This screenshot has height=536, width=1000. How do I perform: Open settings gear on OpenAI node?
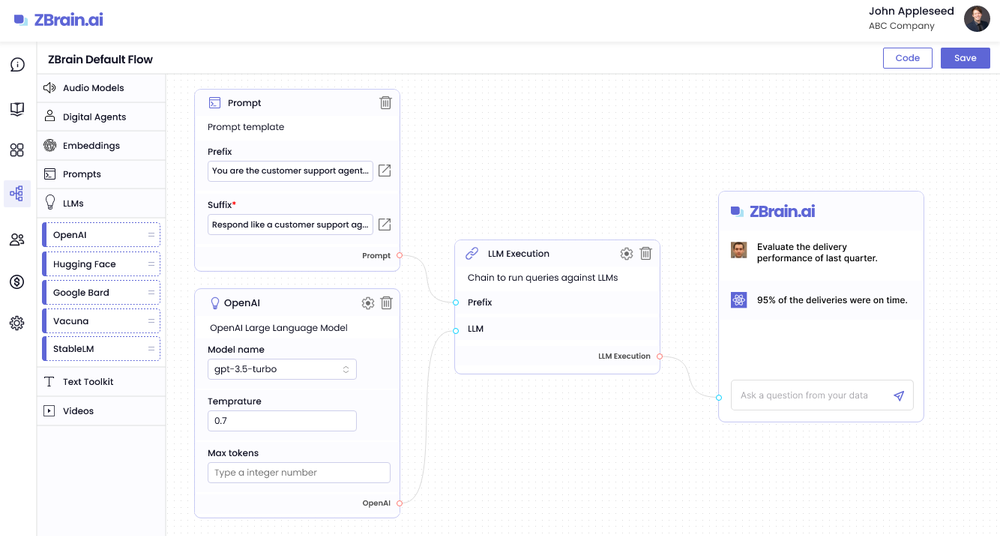click(x=368, y=303)
